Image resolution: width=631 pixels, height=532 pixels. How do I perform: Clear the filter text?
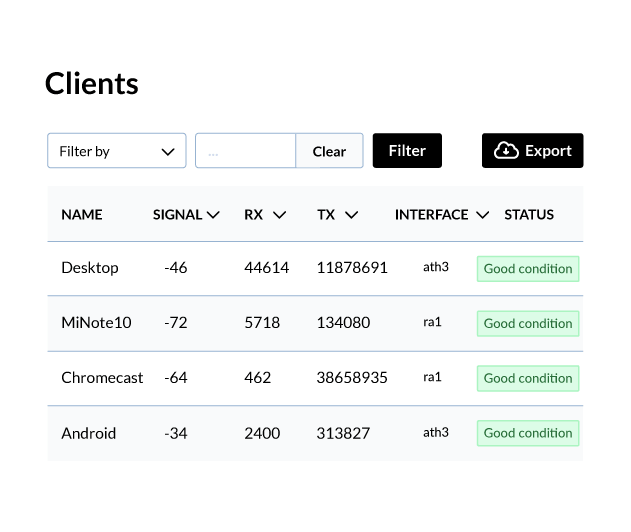tap(329, 151)
